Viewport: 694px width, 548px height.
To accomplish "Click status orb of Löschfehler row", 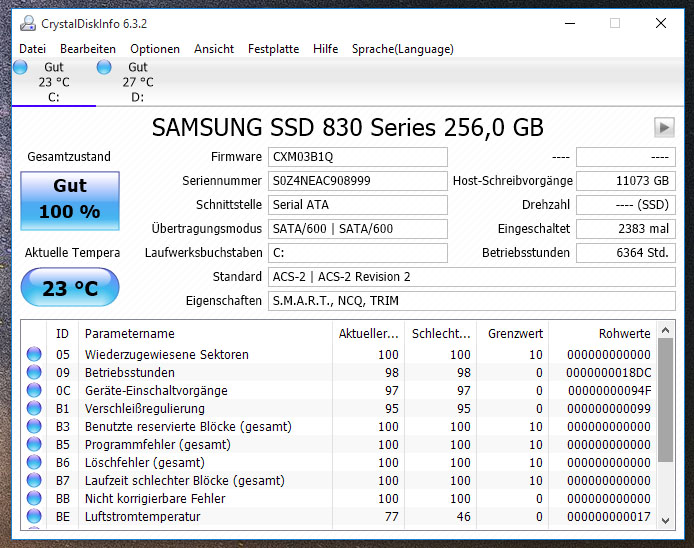I will point(34,462).
